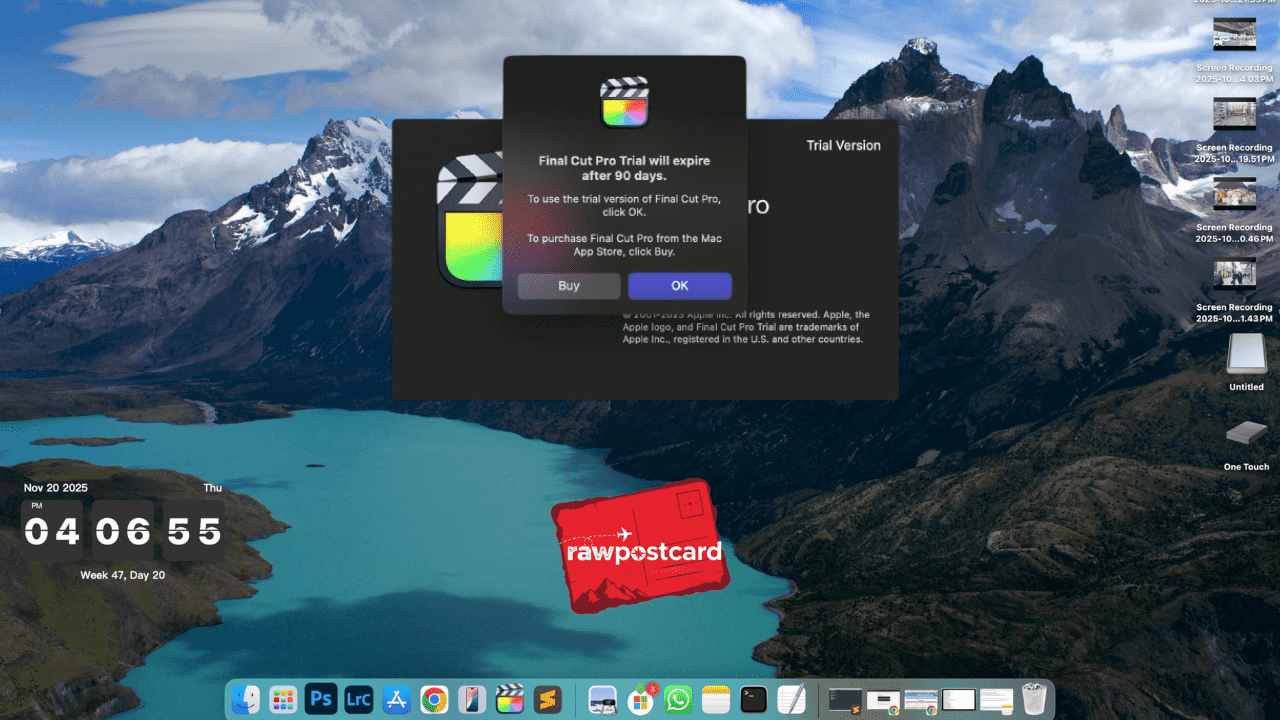
Task: Open Screen Recording 2025-10 4.03PM from the desktop
Action: (1234, 35)
